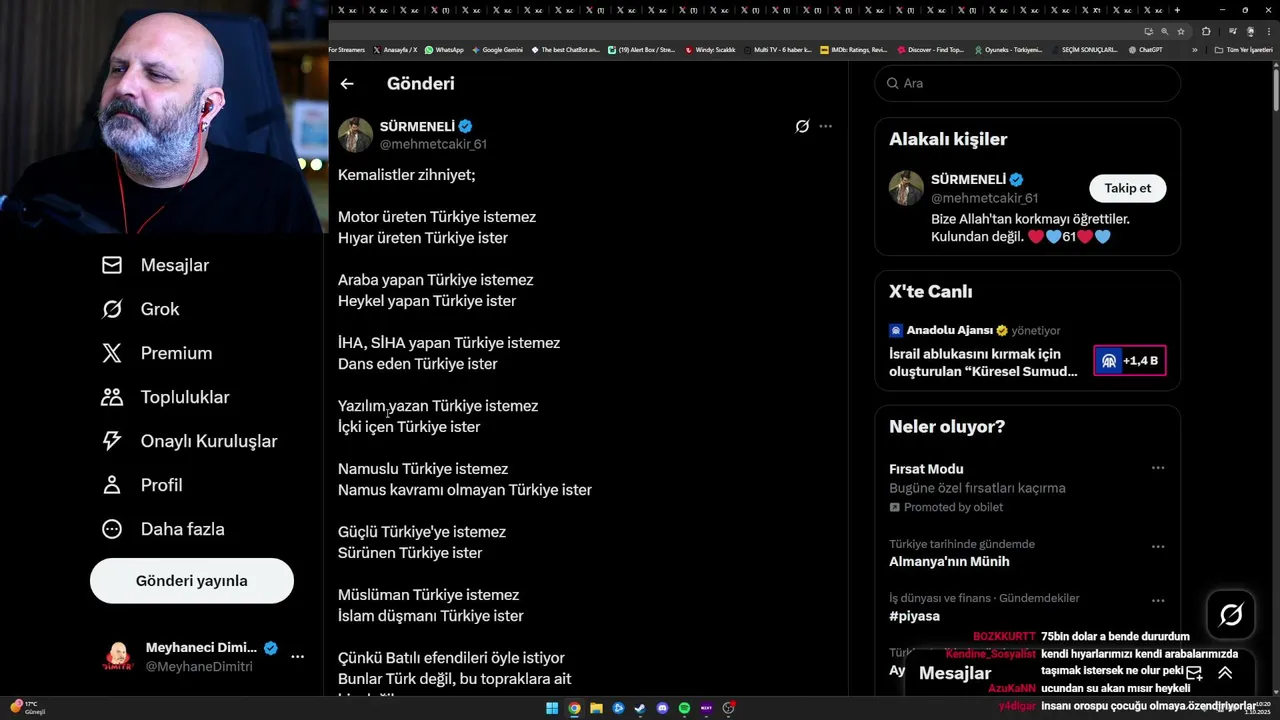The image size is (1280, 720).
Task: Open Profil from the sidebar
Action: [x=142, y=485]
